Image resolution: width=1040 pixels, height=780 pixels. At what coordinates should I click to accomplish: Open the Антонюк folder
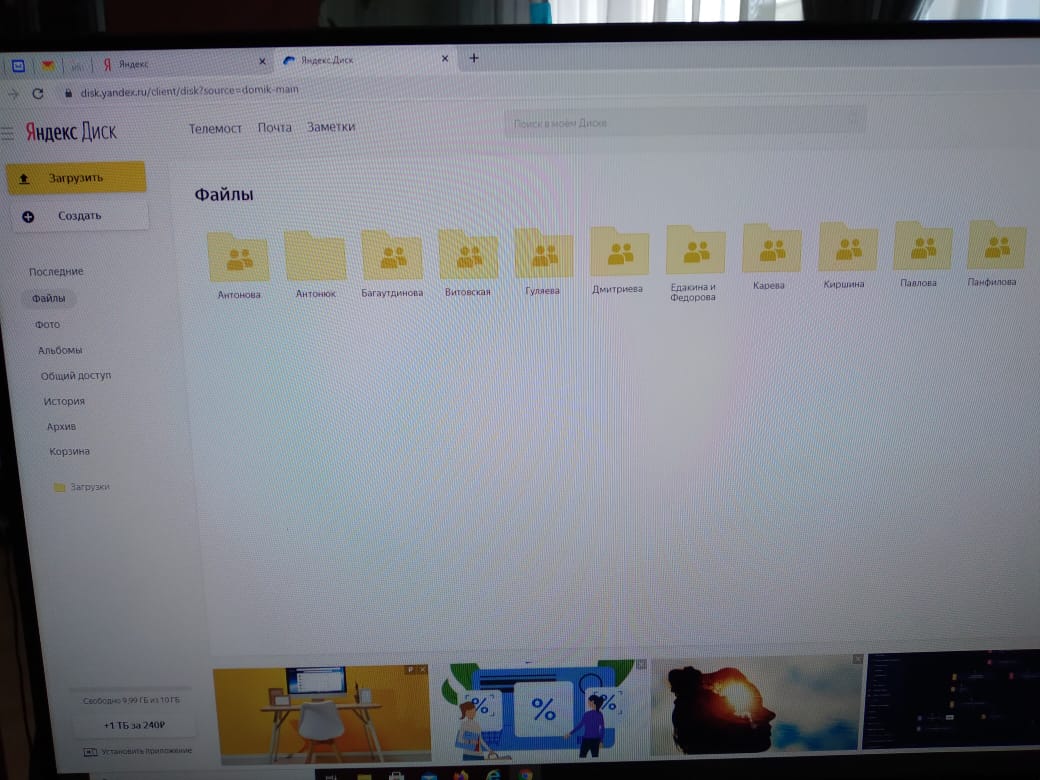(x=315, y=258)
